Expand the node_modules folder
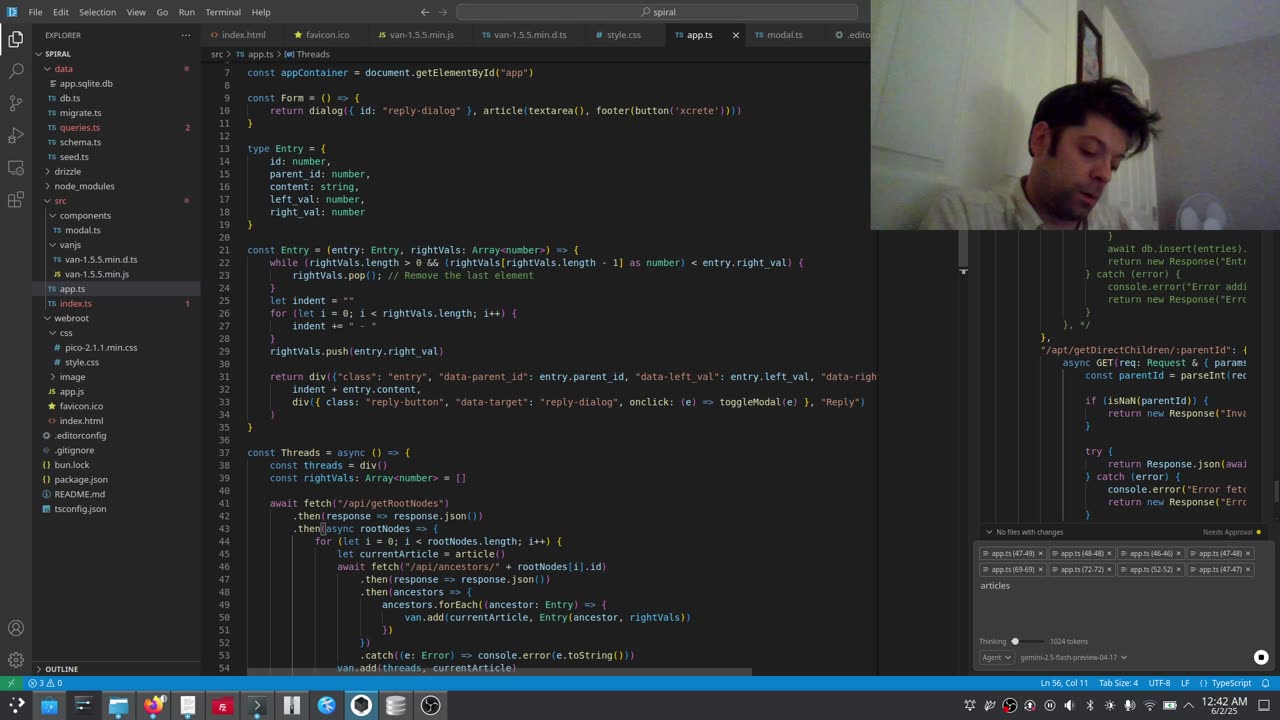1280x720 pixels. click(116, 186)
